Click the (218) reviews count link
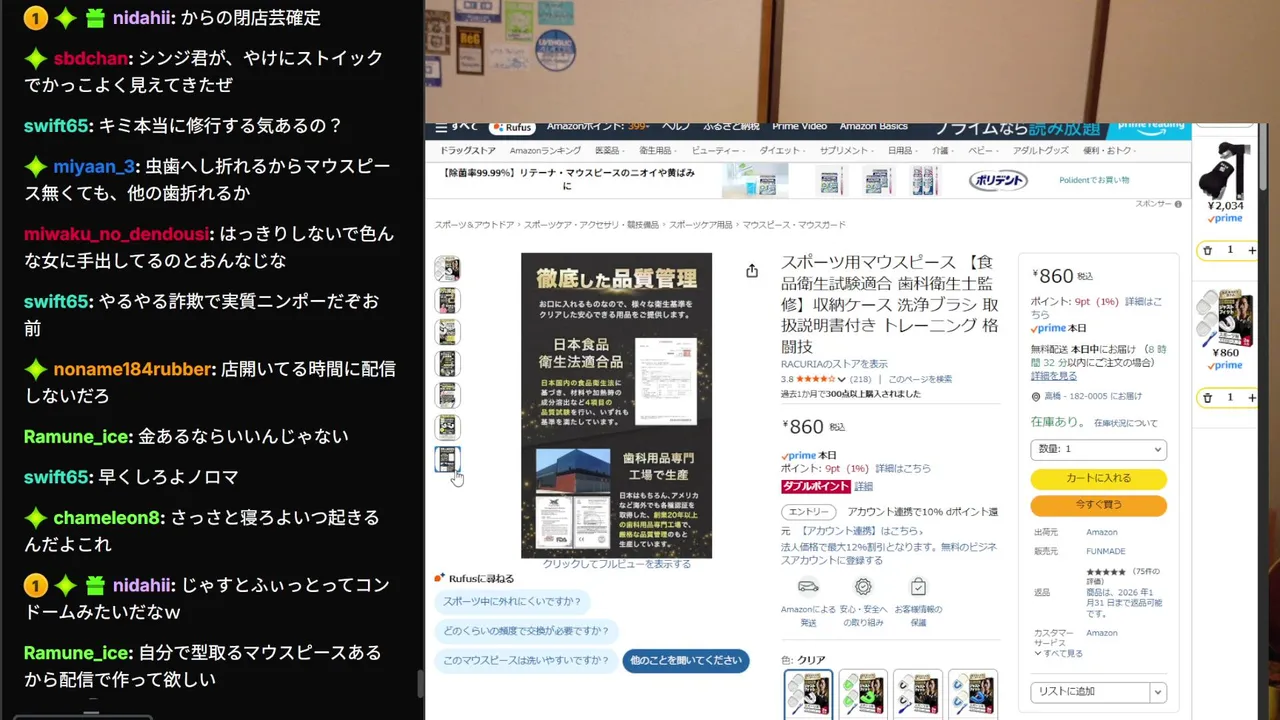This screenshot has height=720, width=1280. 861,380
